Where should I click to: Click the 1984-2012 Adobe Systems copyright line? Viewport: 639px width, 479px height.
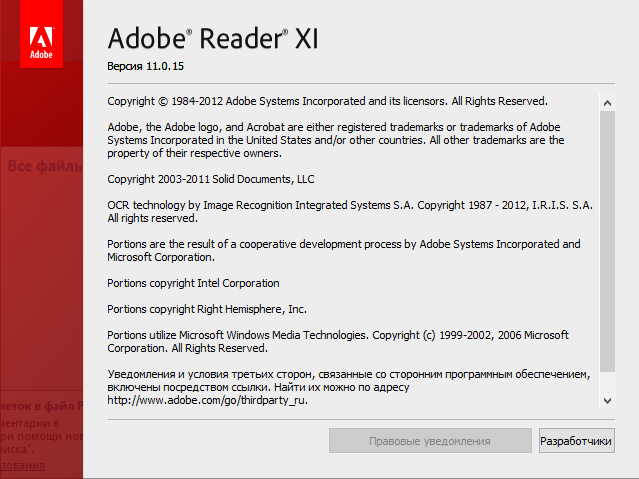(x=327, y=101)
